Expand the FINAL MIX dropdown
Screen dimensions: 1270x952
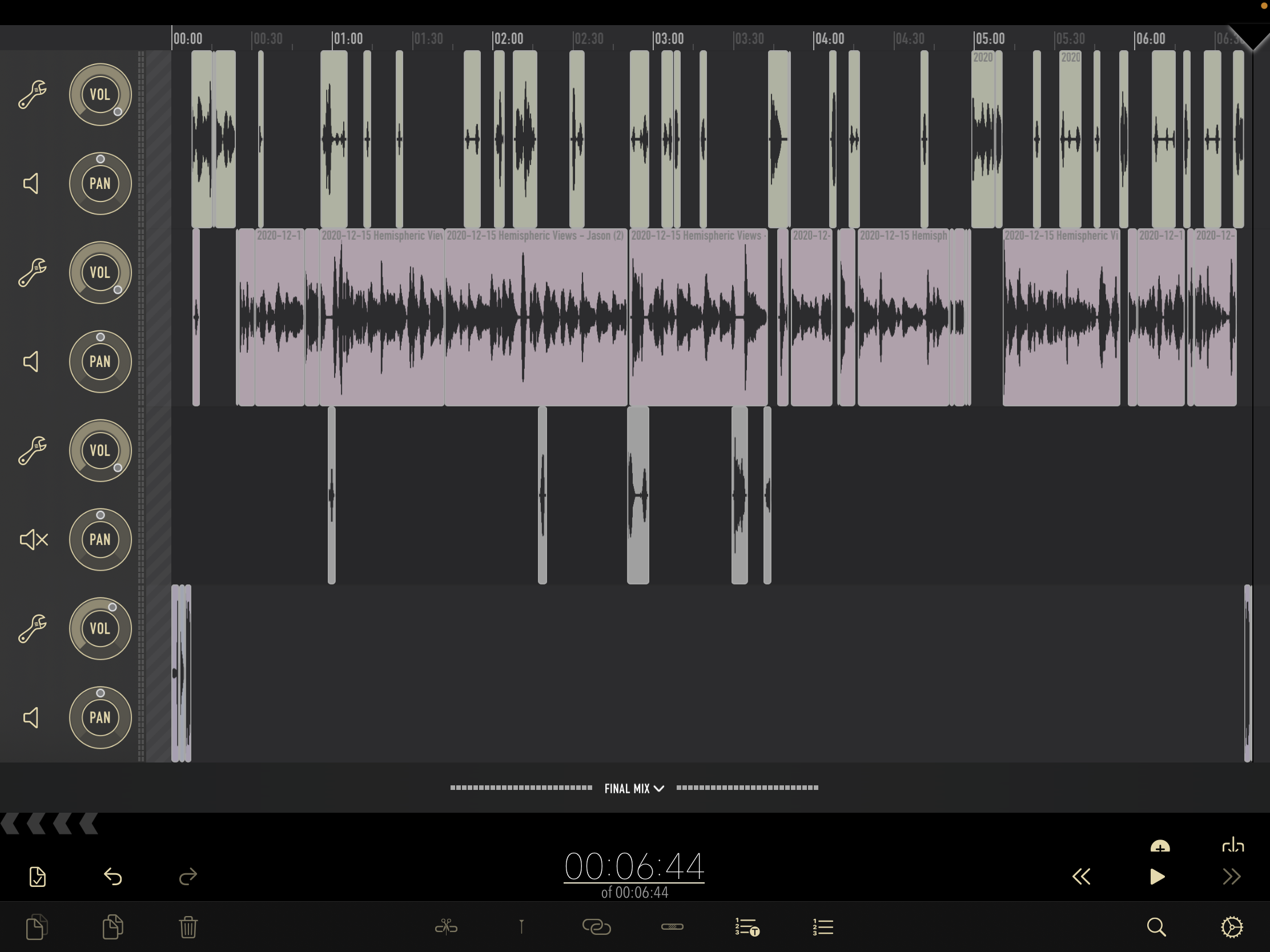(634, 788)
